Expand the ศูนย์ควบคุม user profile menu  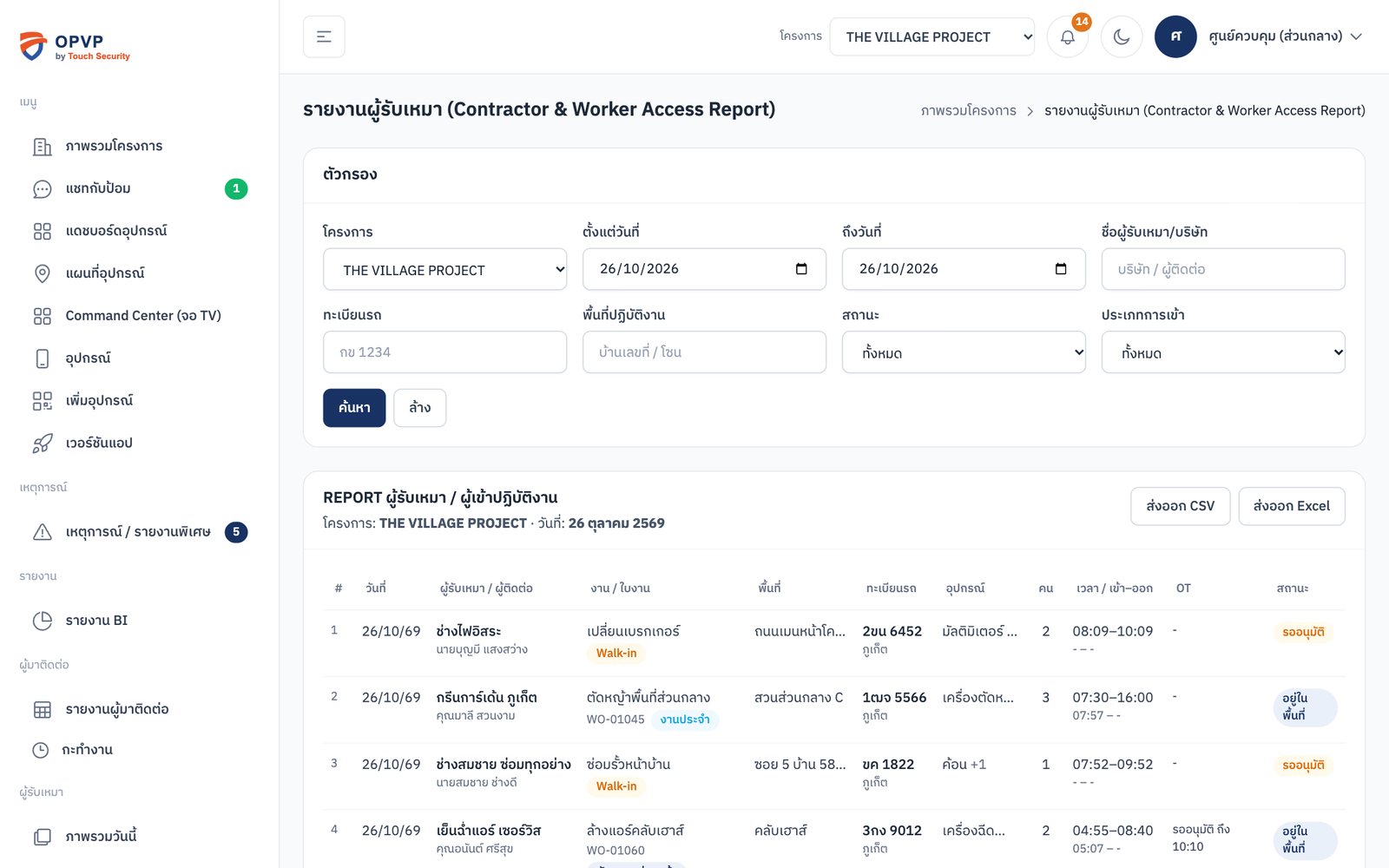pyautogui.click(x=1259, y=36)
